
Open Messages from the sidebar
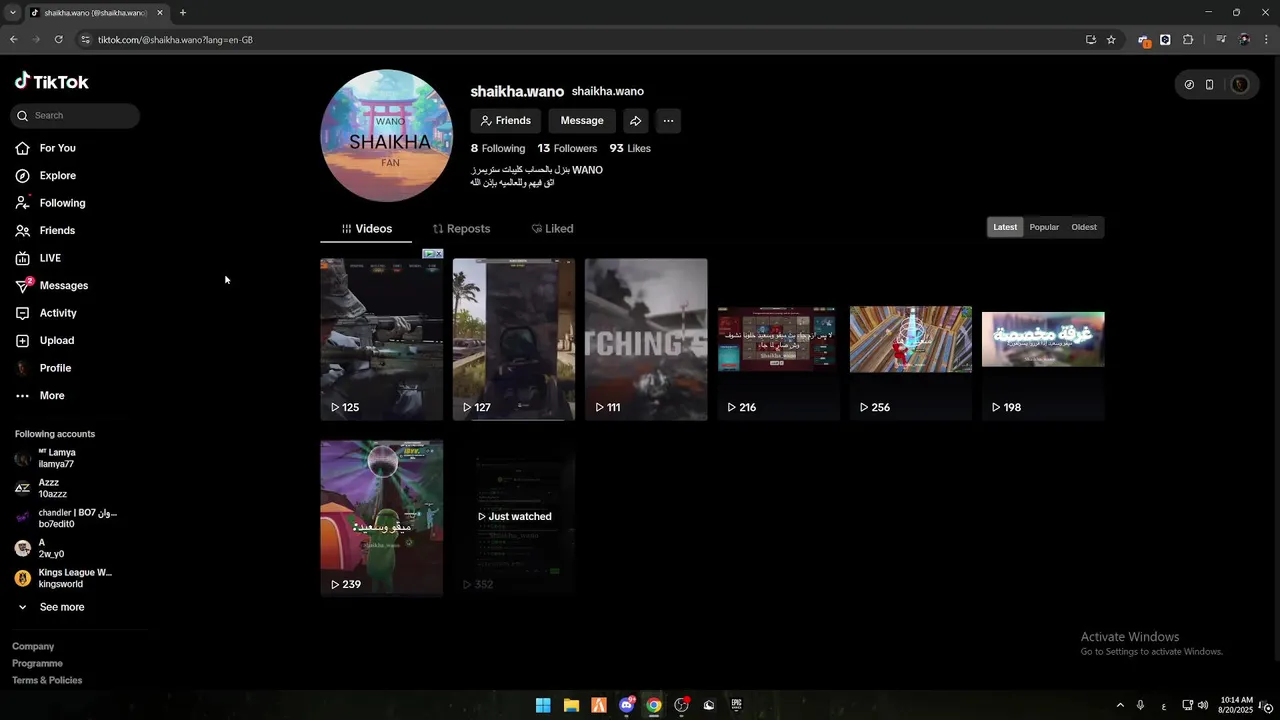click(x=52, y=286)
